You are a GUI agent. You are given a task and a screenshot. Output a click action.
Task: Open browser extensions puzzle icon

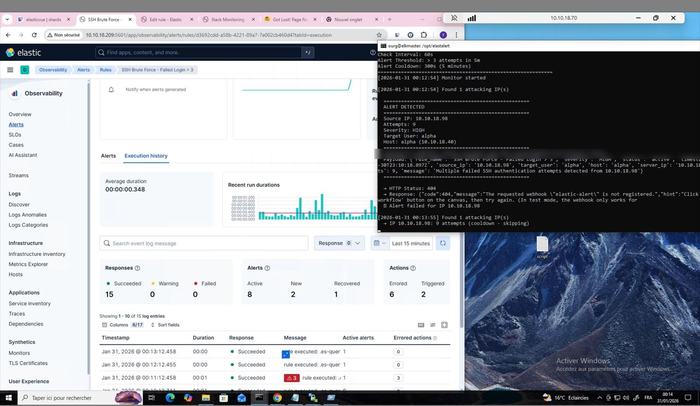click(x=424, y=35)
